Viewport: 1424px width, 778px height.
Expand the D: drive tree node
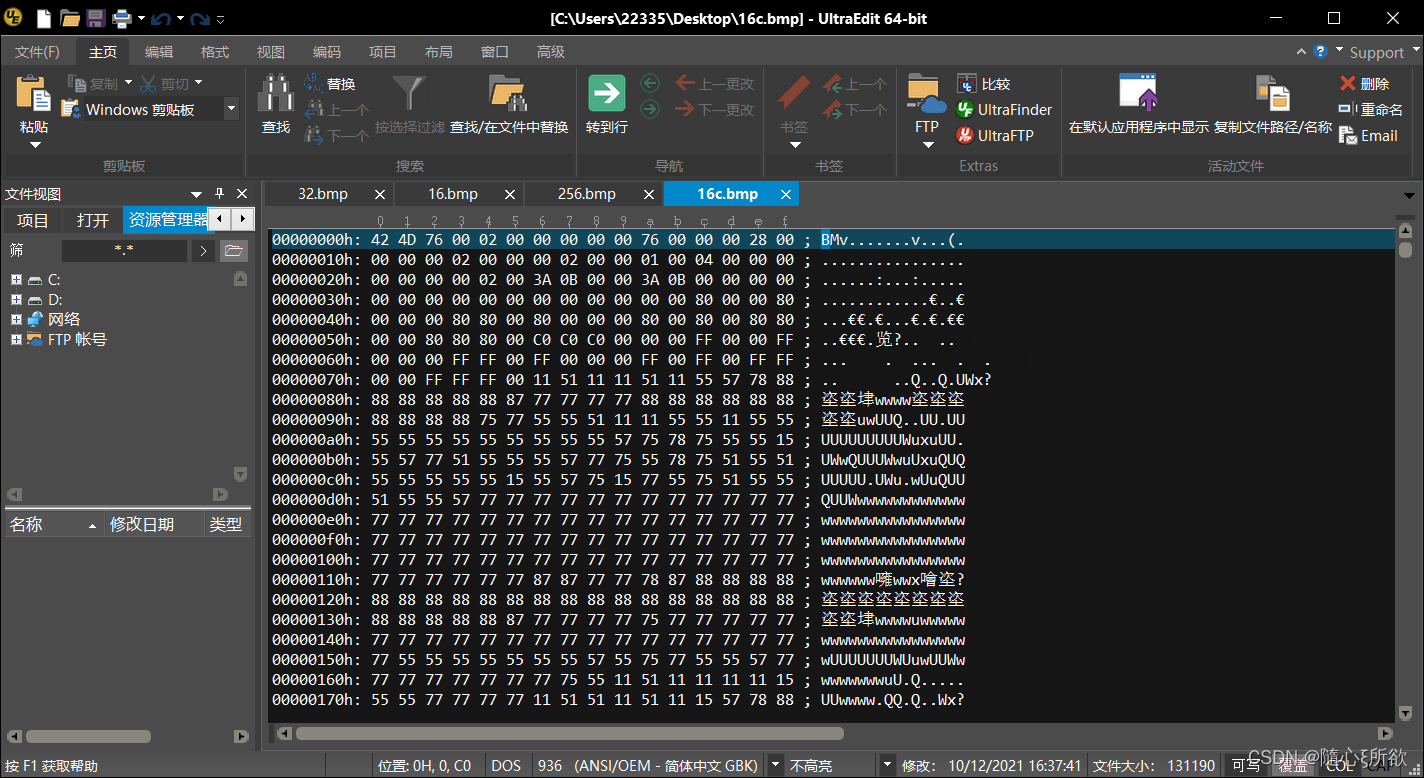click(x=16, y=300)
